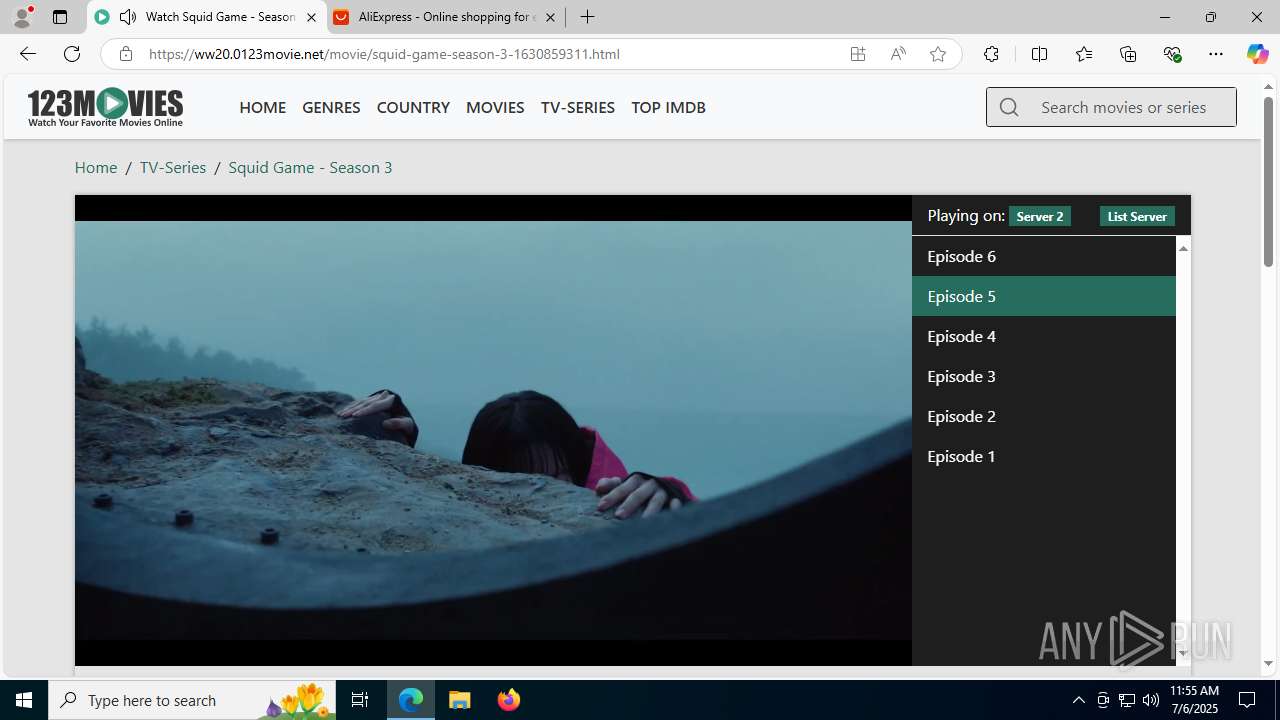The image size is (1280, 720).
Task: Show hidden system tray icons
Action: coord(1078,700)
